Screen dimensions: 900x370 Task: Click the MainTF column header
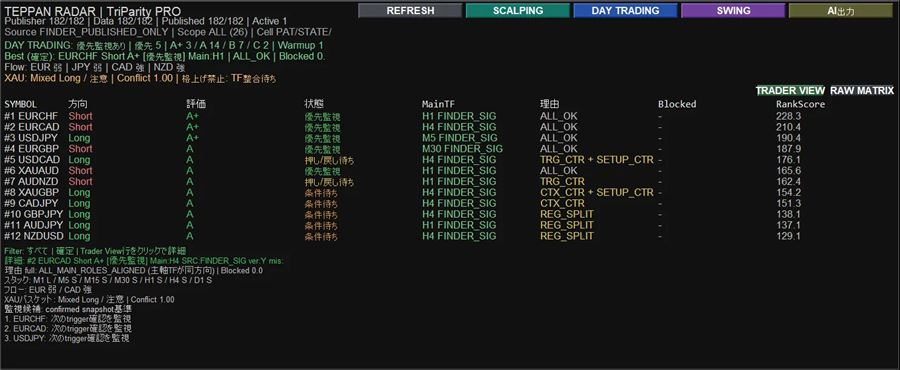[x=439, y=104]
